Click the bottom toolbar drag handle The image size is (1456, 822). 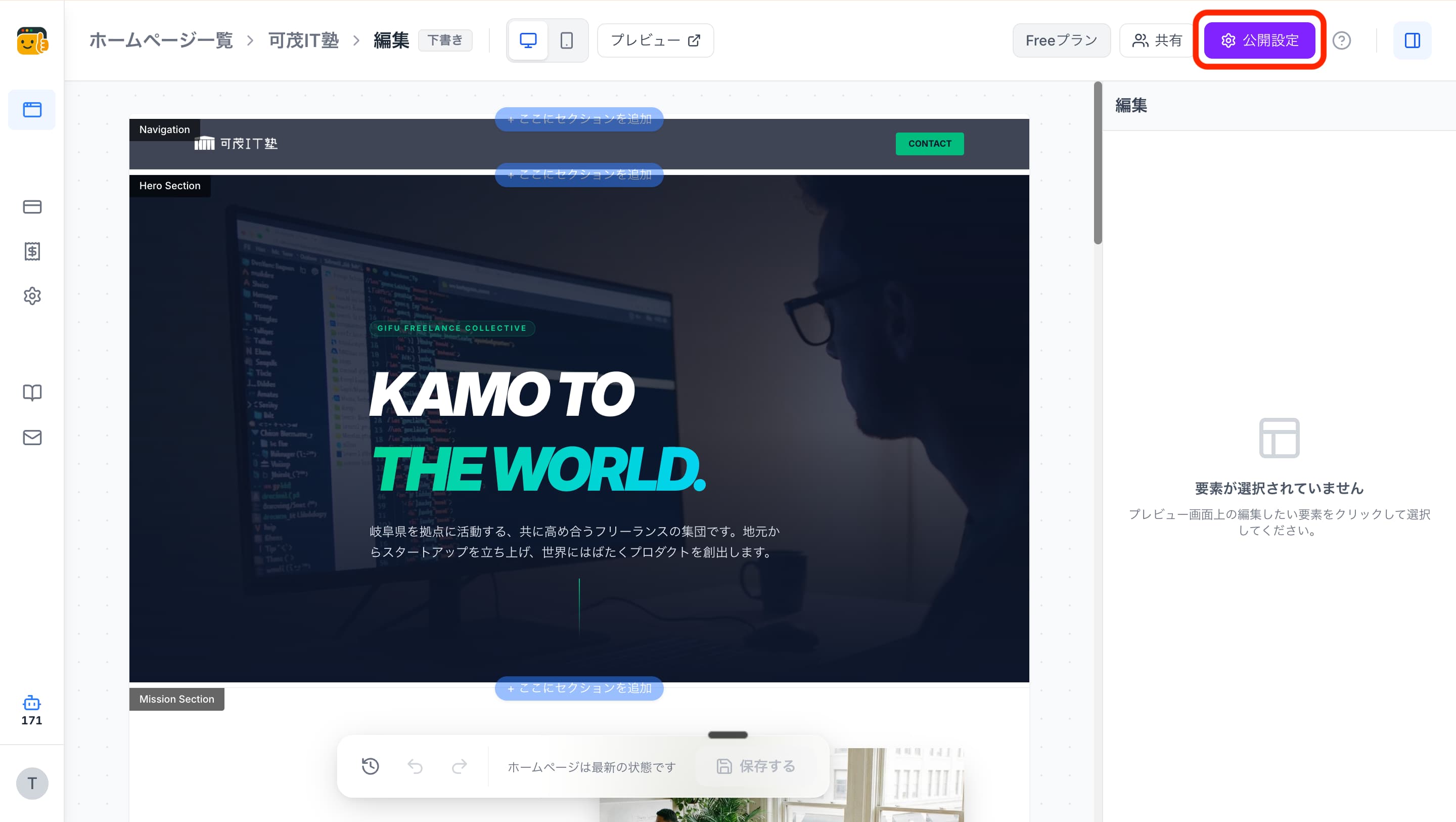pos(728,735)
